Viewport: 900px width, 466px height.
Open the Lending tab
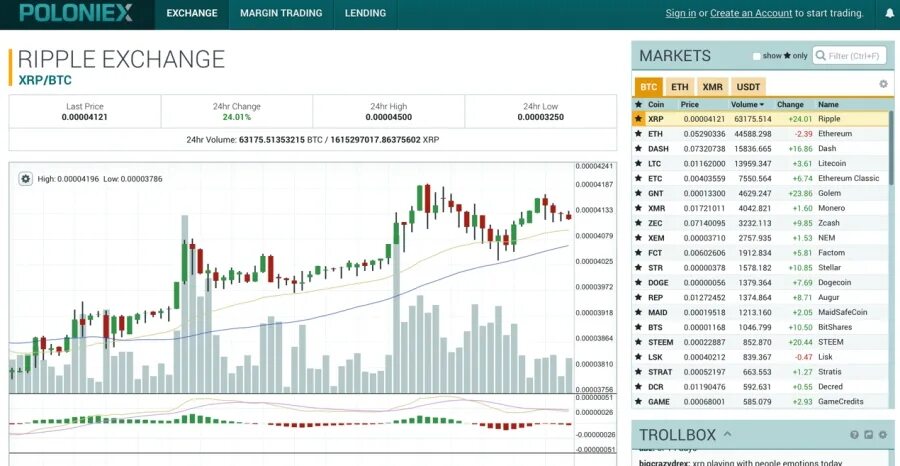(365, 13)
